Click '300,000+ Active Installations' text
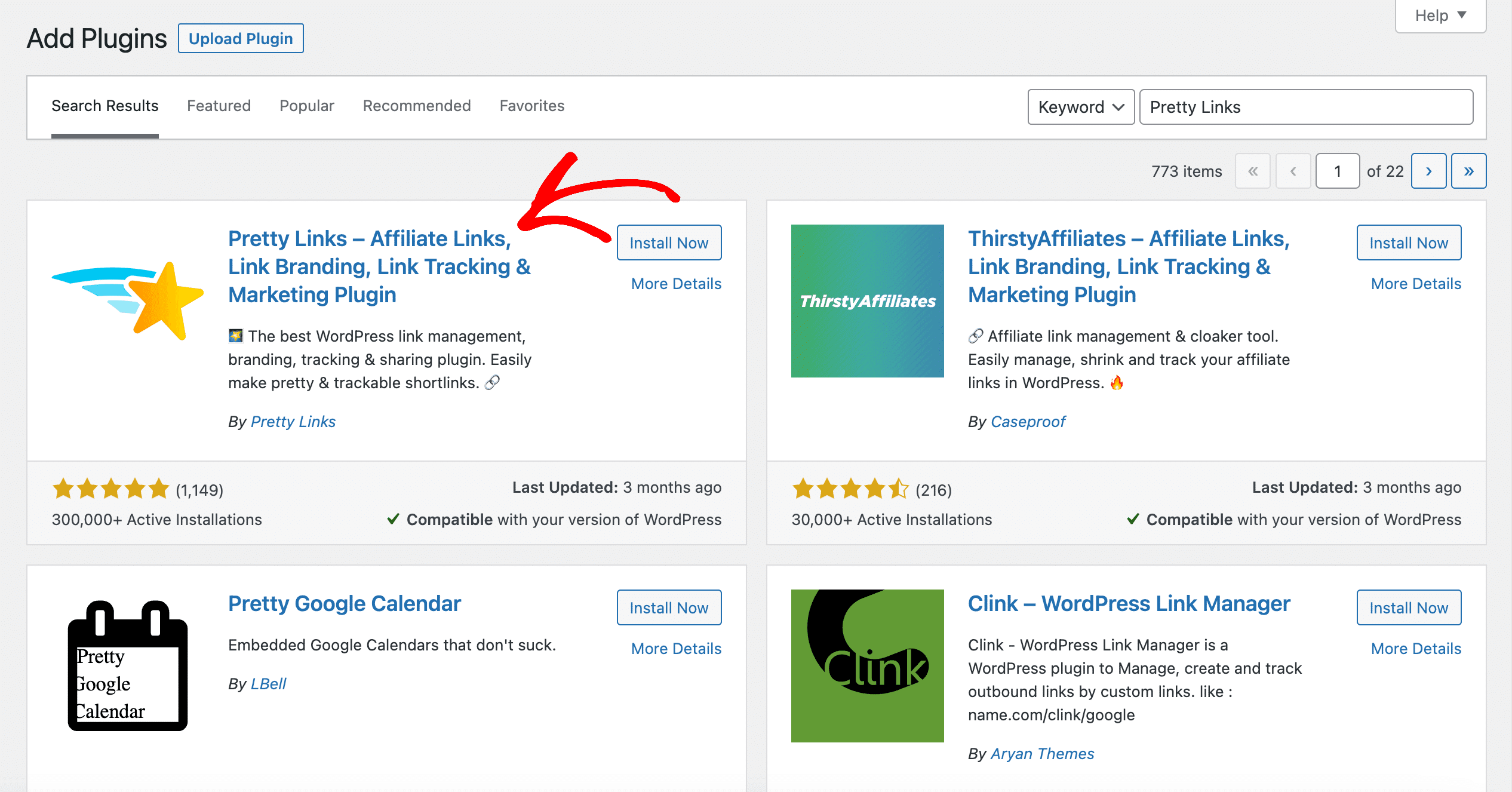The height and width of the screenshot is (792, 1512). click(x=157, y=520)
